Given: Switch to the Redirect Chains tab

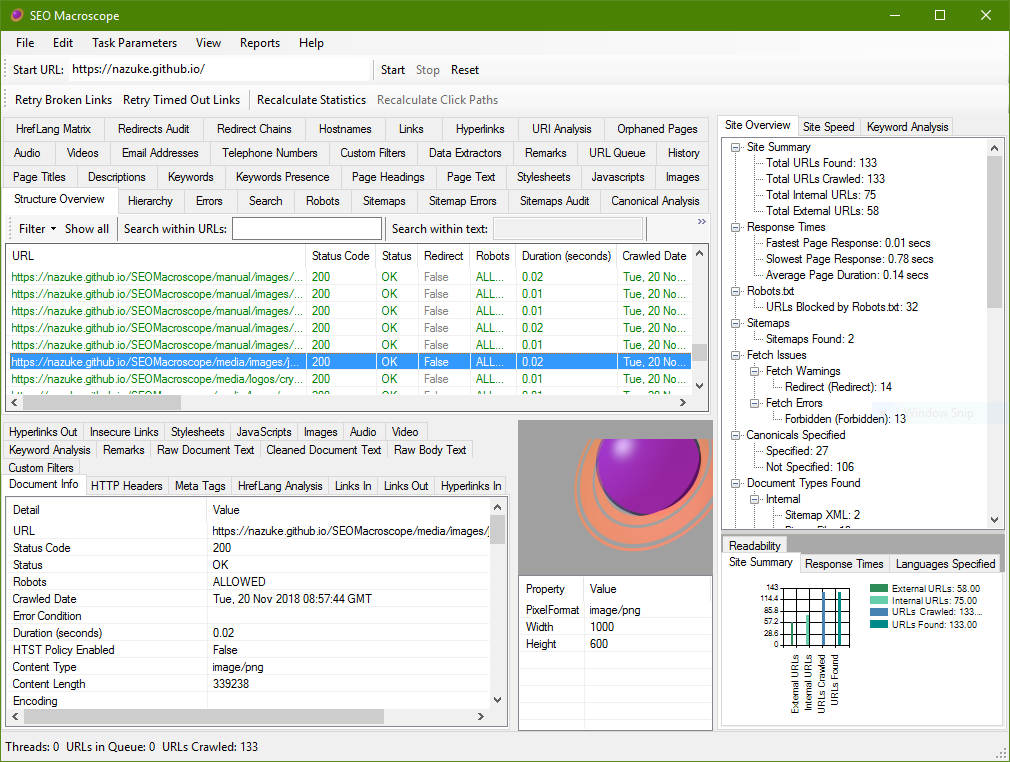Looking at the screenshot, I should tap(254, 129).
